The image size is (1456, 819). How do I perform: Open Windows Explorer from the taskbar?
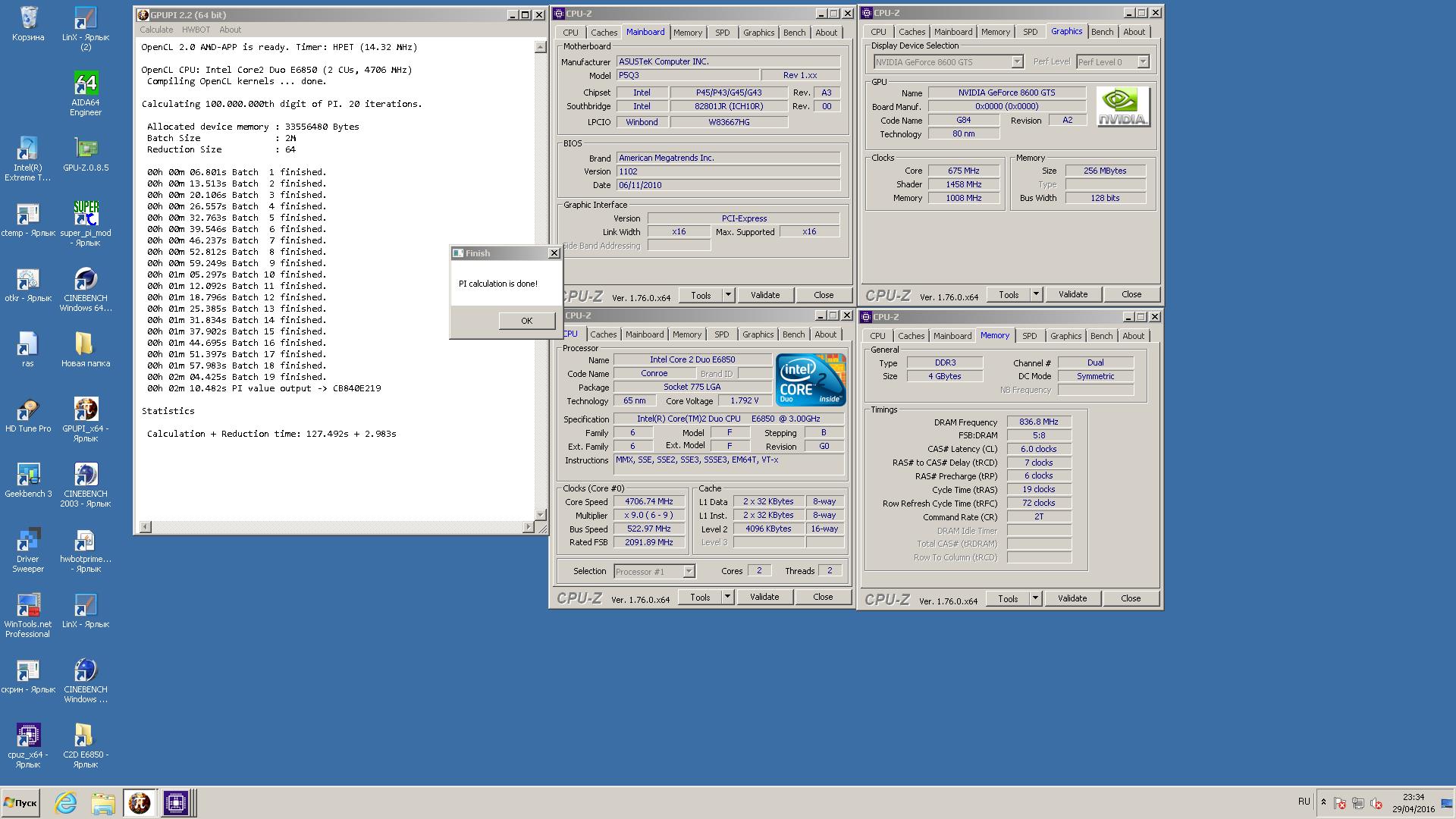[102, 803]
